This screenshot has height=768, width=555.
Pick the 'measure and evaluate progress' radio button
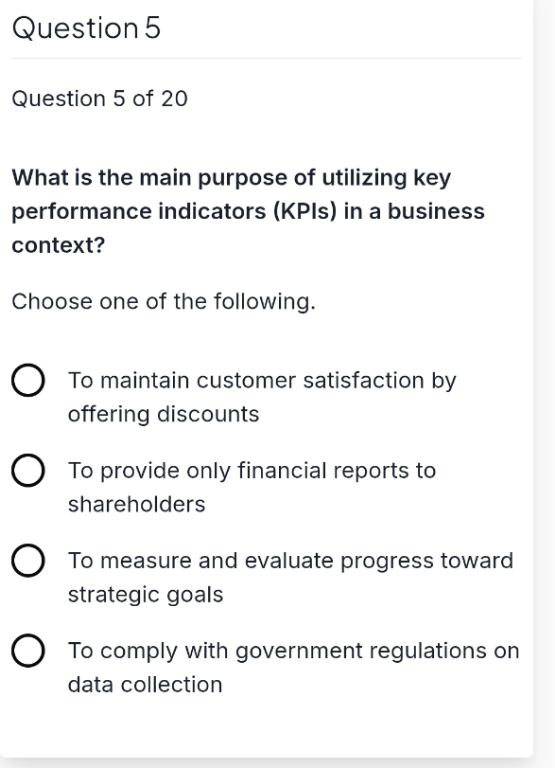point(28,560)
